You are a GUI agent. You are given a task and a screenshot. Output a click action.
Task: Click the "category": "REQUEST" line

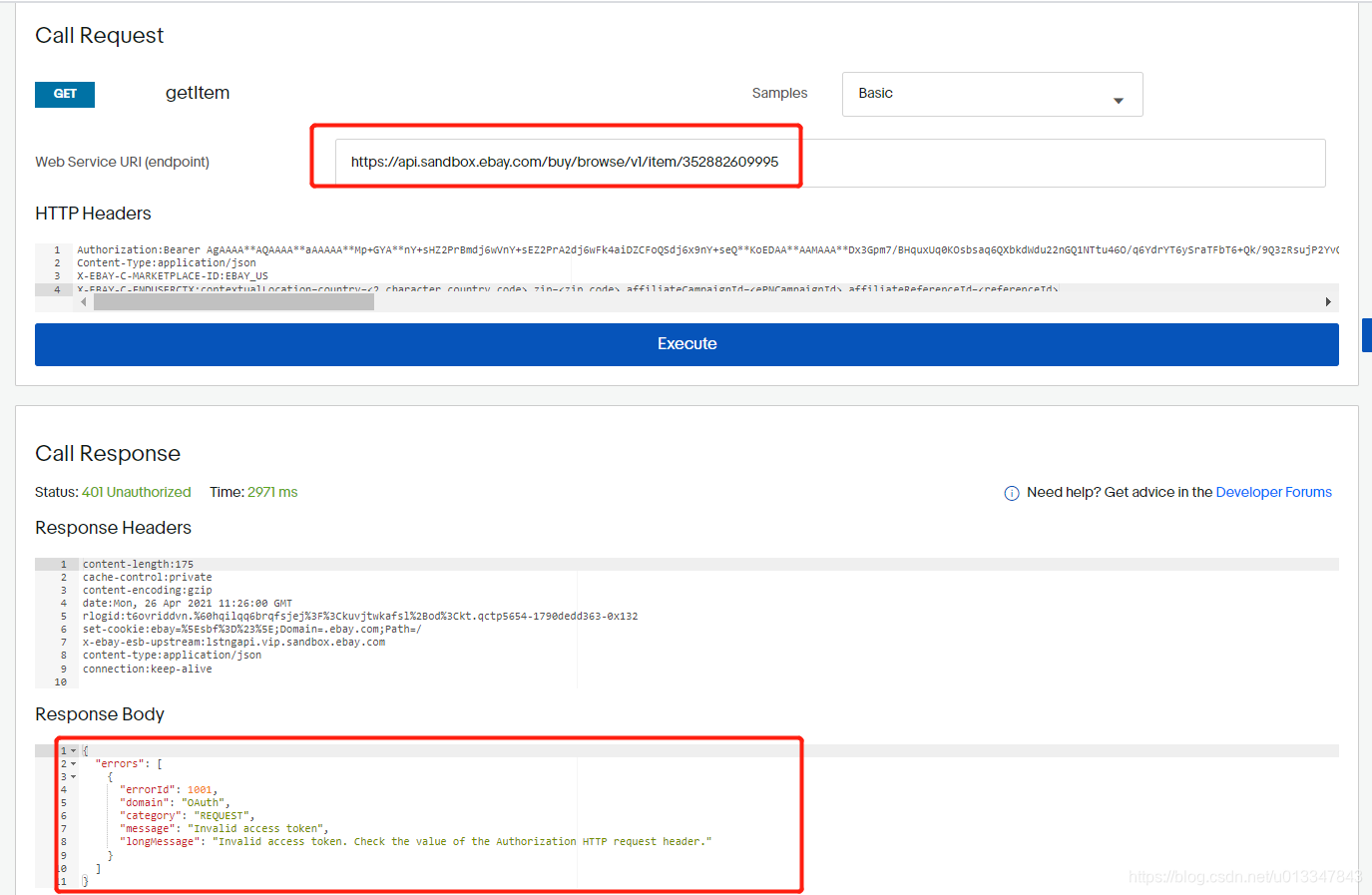pyautogui.click(x=188, y=816)
